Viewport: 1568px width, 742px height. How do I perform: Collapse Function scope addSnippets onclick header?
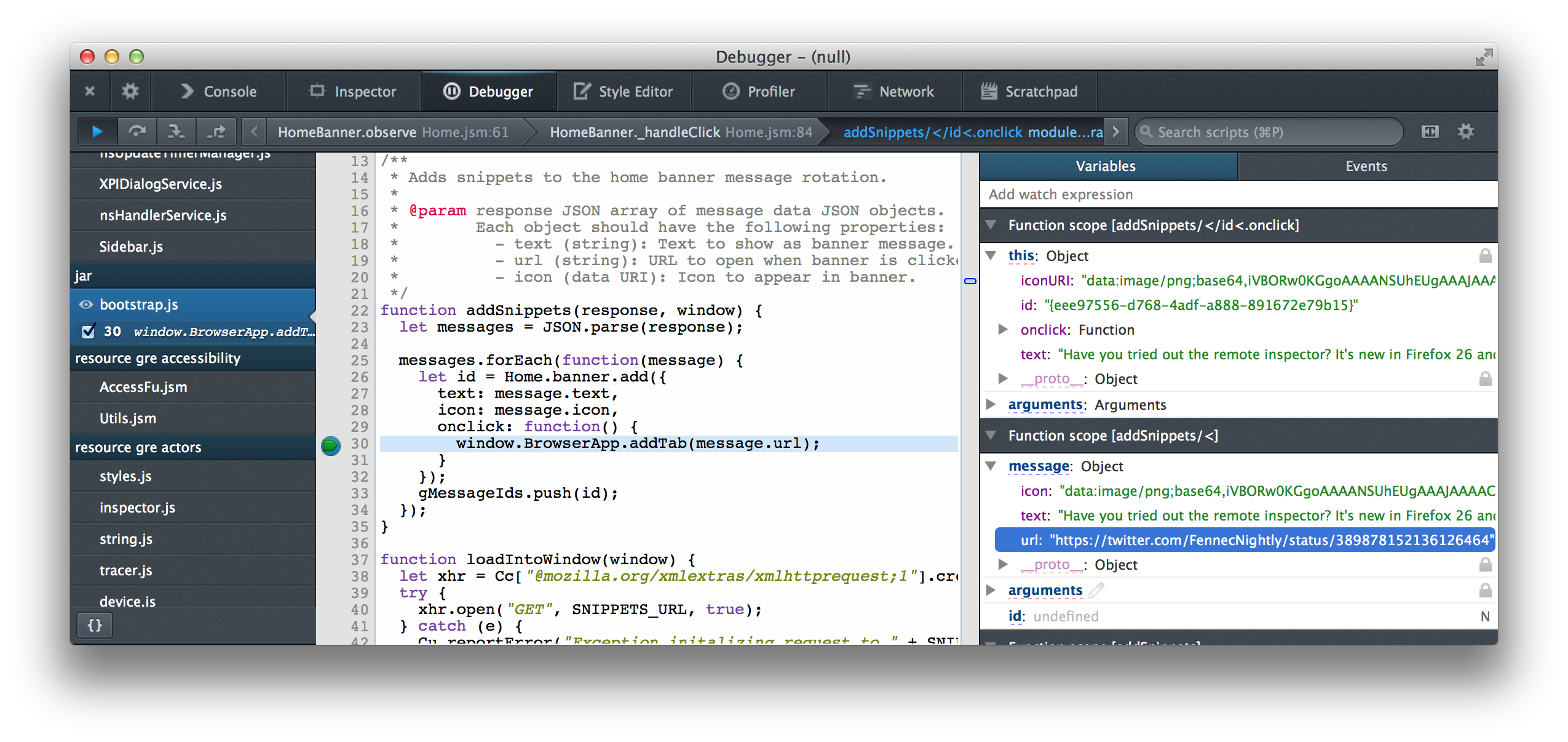coord(991,225)
